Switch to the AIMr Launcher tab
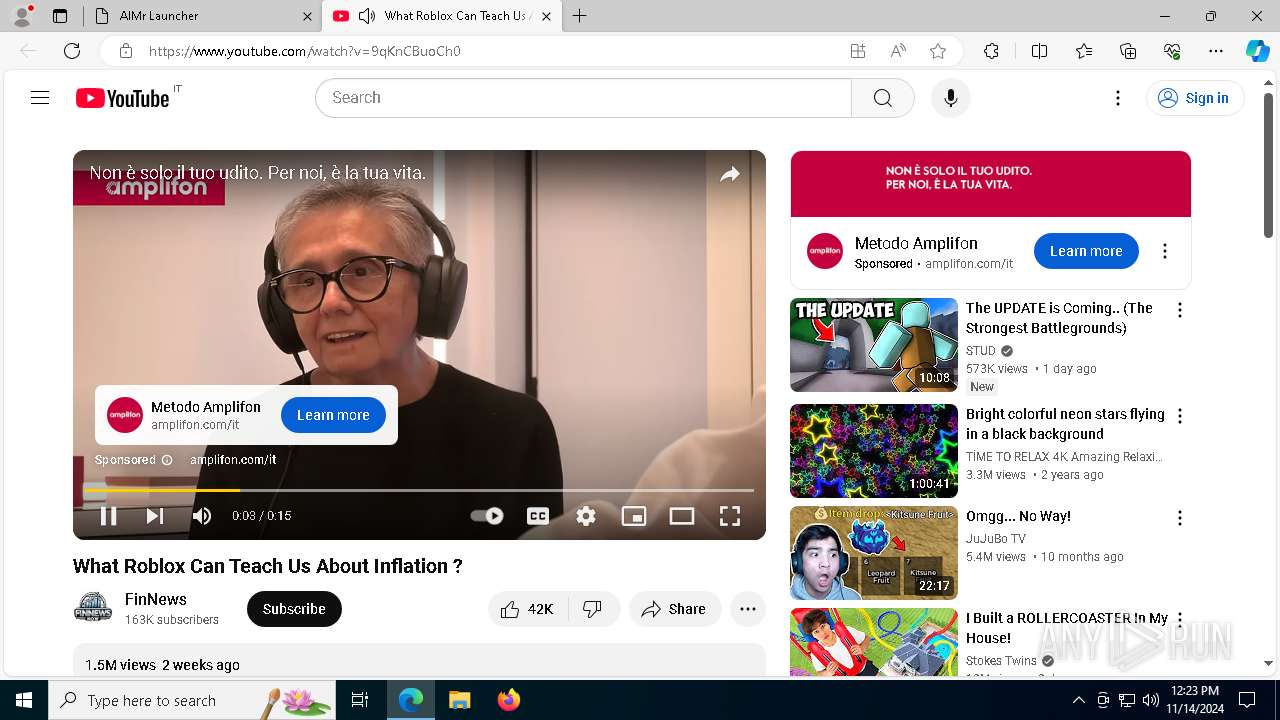Image resolution: width=1280 pixels, height=720 pixels. [x=203, y=16]
